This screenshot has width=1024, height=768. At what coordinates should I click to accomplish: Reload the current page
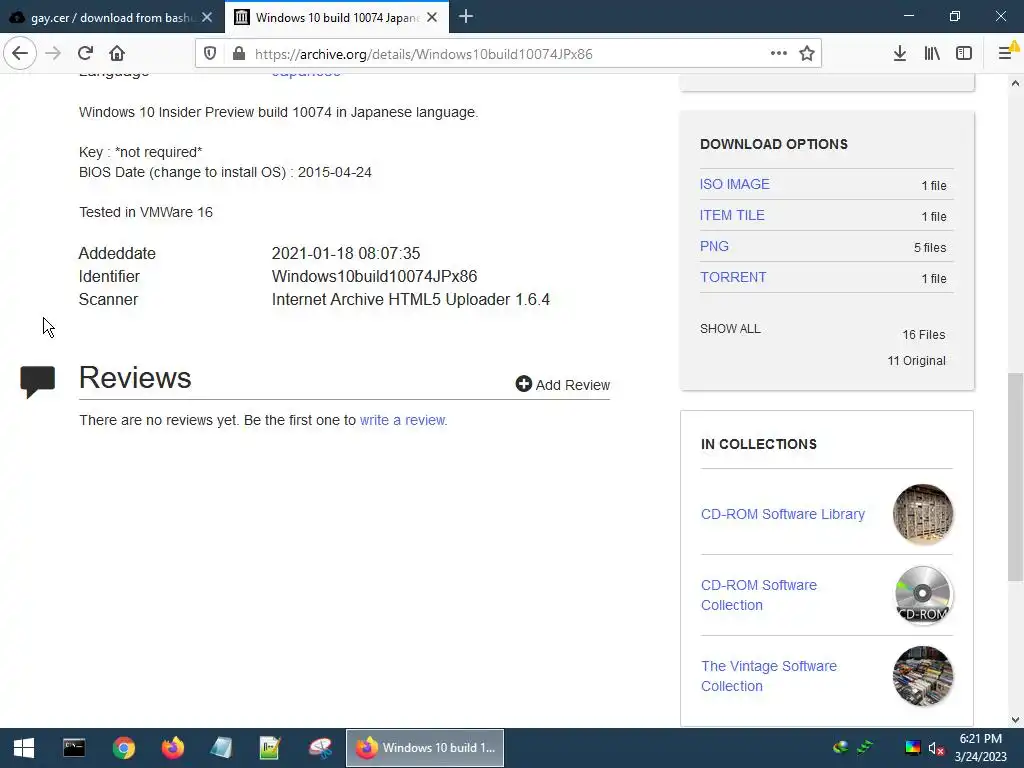86,54
